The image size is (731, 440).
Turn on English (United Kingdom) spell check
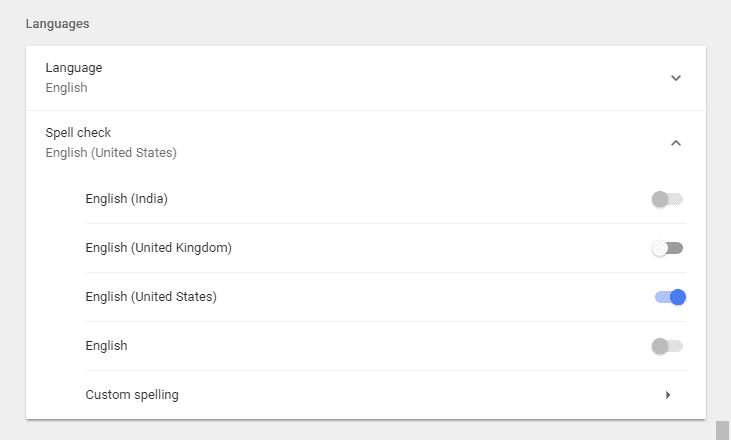(x=667, y=248)
